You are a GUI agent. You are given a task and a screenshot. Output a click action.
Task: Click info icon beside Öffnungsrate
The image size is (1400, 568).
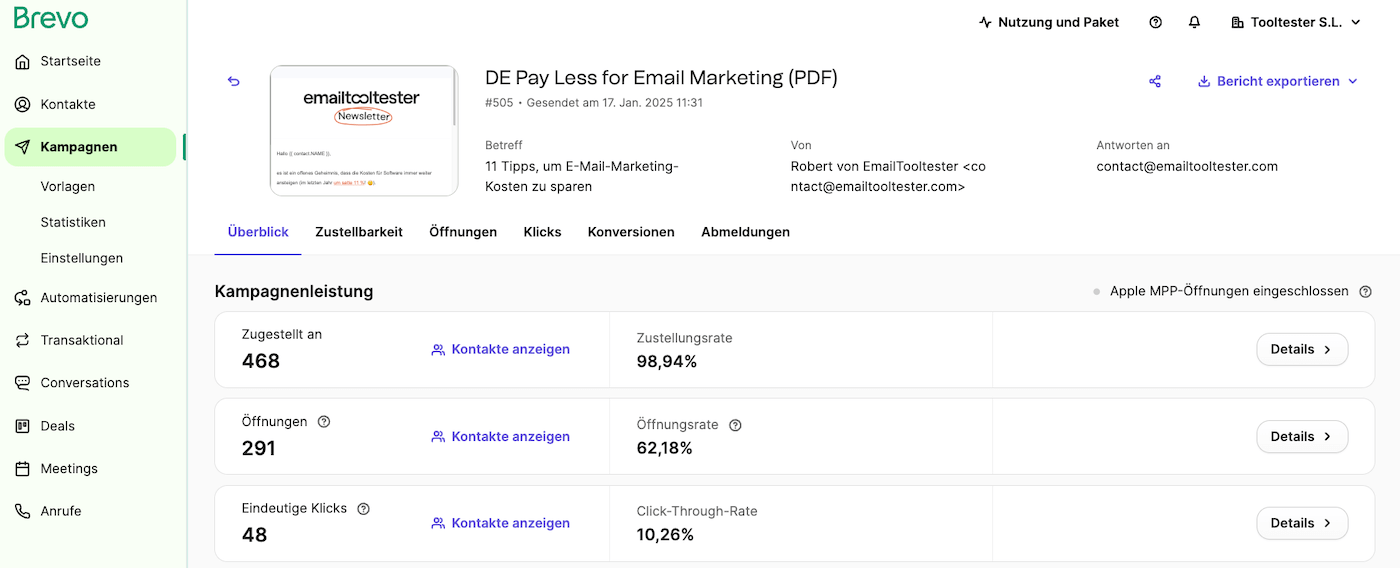coord(735,425)
